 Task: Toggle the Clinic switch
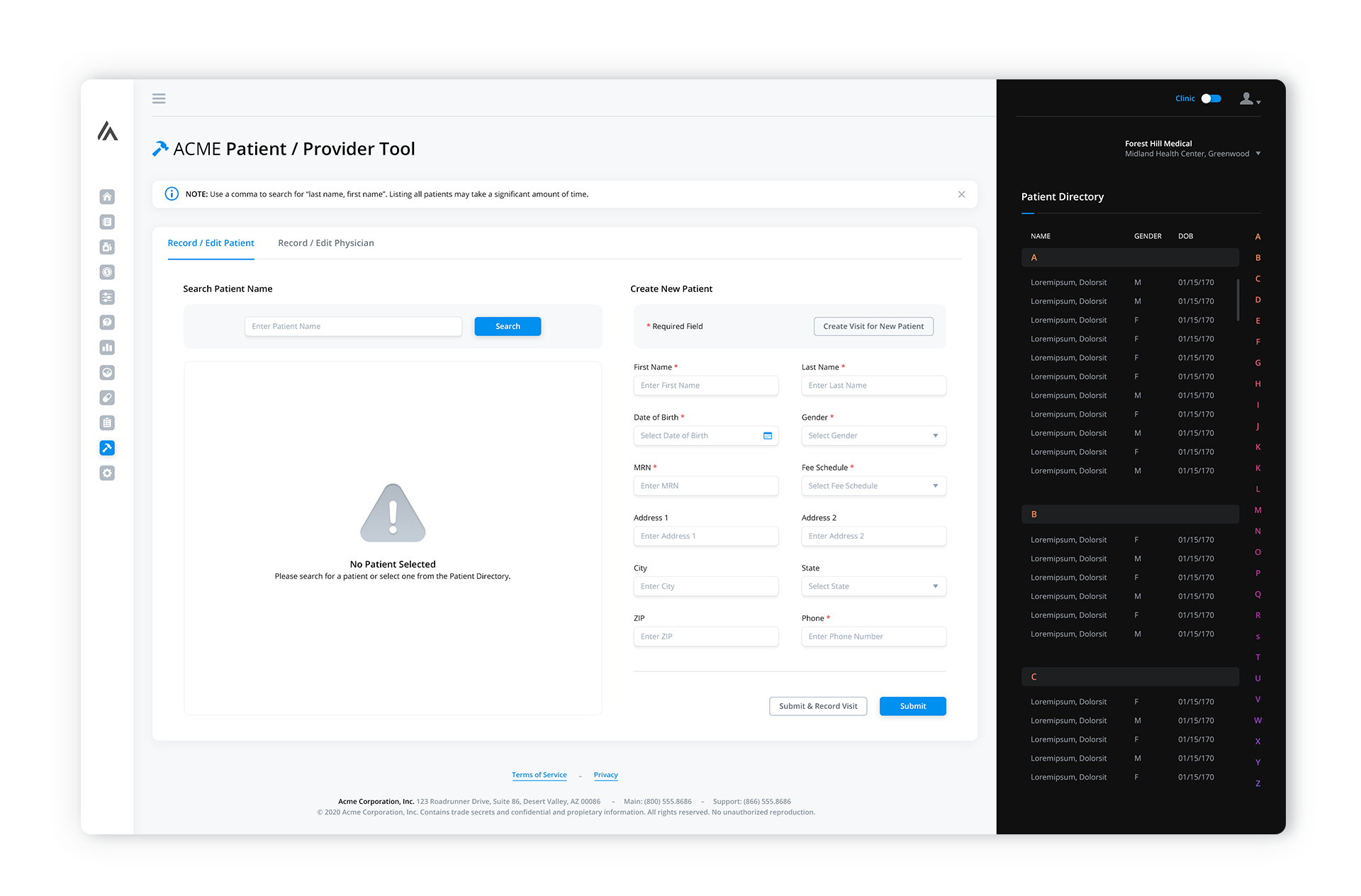click(1211, 99)
